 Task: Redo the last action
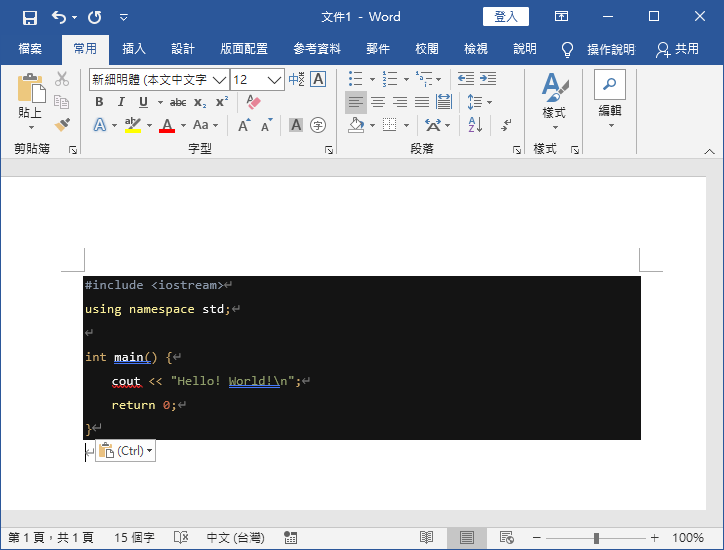pos(95,18)
